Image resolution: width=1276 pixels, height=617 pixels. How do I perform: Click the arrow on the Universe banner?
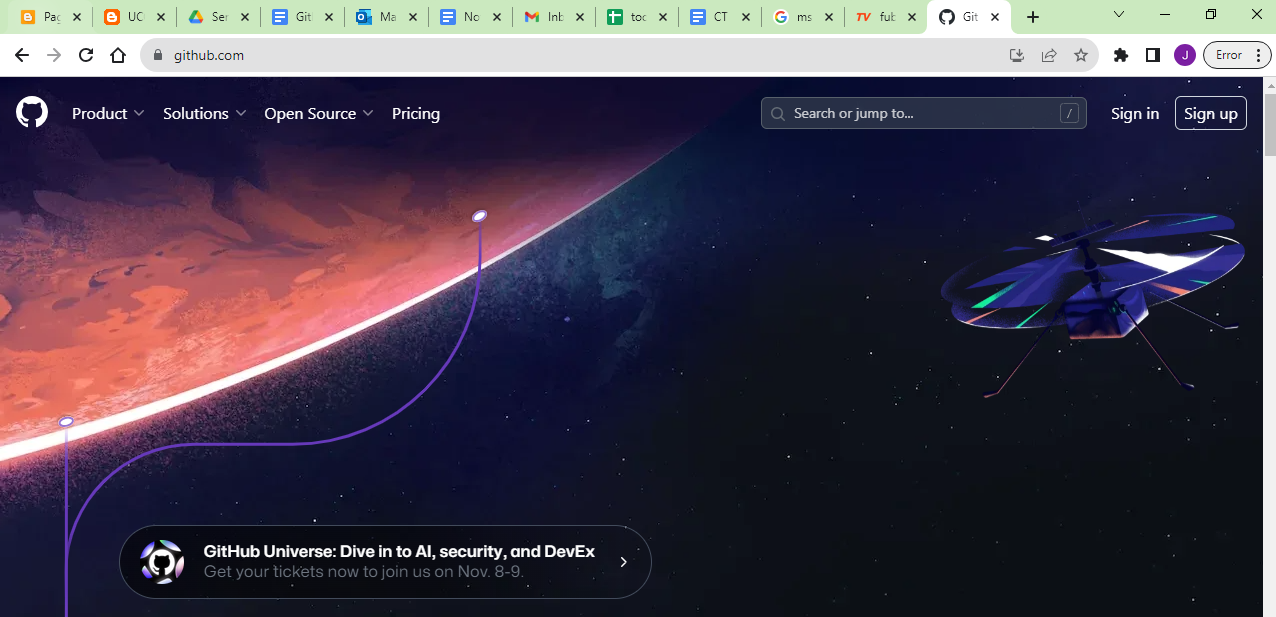[623, 562]
